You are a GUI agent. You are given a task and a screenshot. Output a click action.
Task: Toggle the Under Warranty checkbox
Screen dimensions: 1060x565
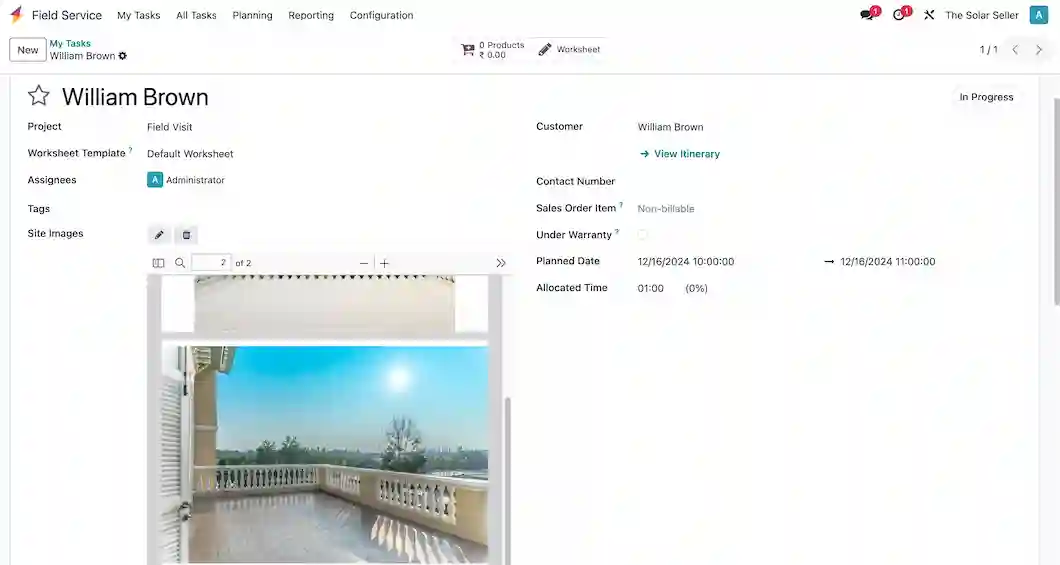[642, 235]
